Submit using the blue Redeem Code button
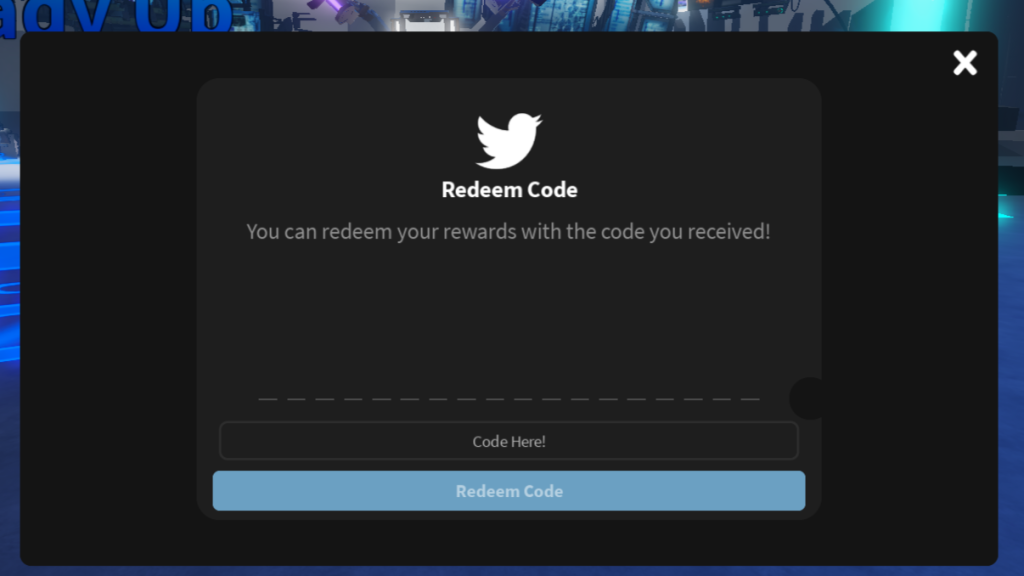This screenshot has height=576, width=1024. click(x=509, y=490)
